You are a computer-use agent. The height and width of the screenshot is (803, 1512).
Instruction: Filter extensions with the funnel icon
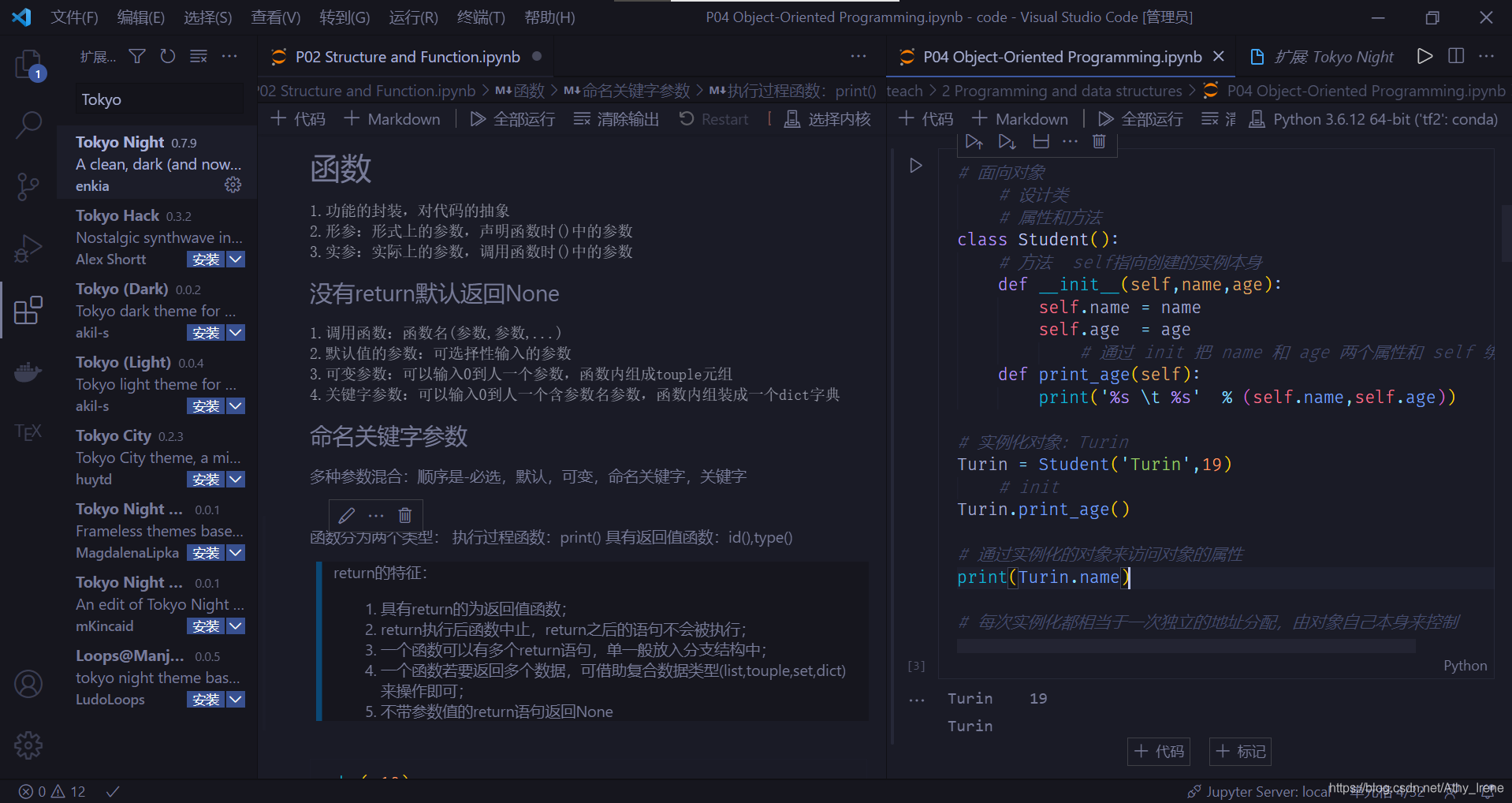(x=137, y=56)
